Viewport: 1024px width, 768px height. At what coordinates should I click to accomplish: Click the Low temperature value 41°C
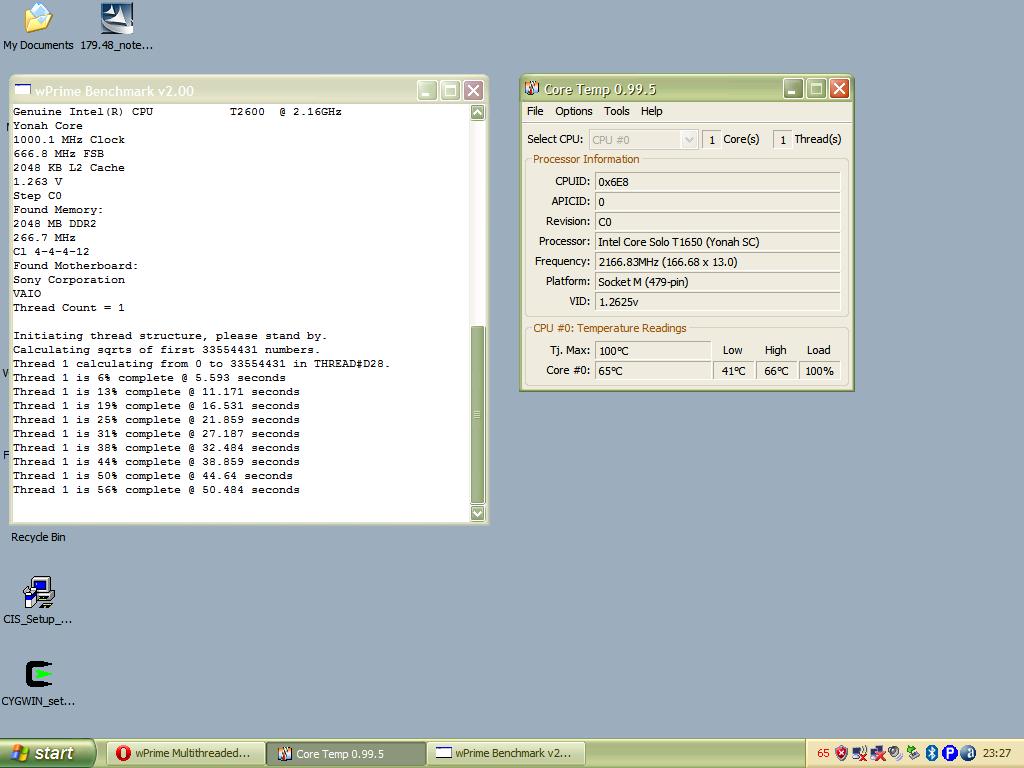pyautogui.click(x=733, y=371)
